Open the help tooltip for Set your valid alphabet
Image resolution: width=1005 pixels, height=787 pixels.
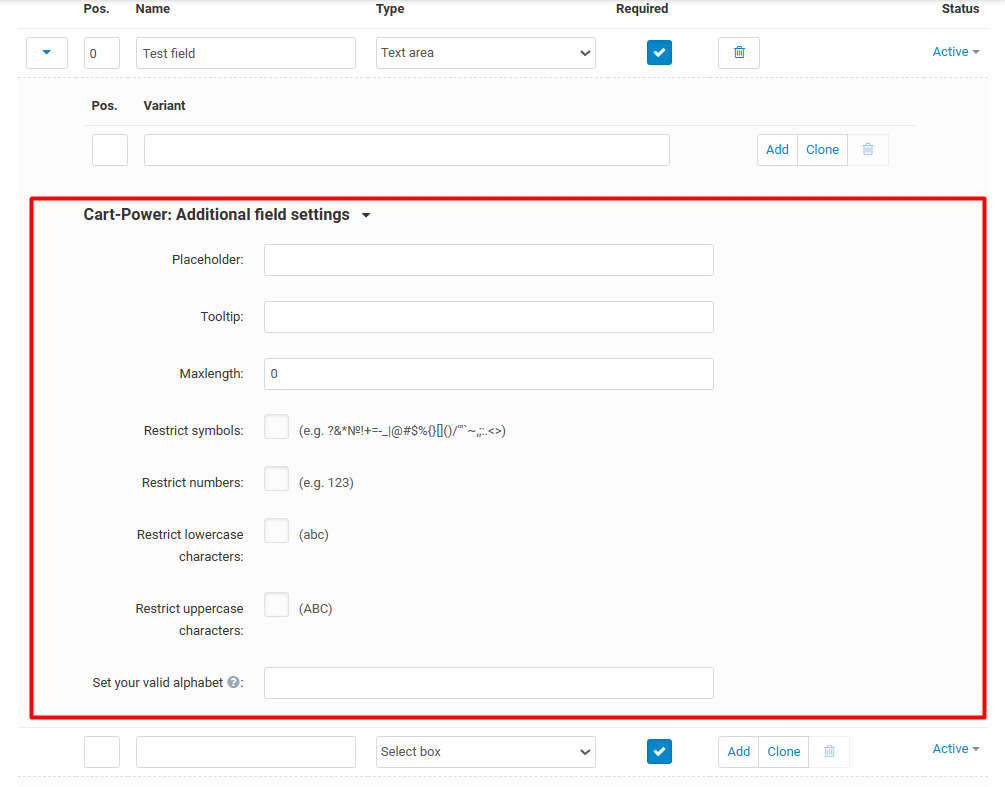233,683
